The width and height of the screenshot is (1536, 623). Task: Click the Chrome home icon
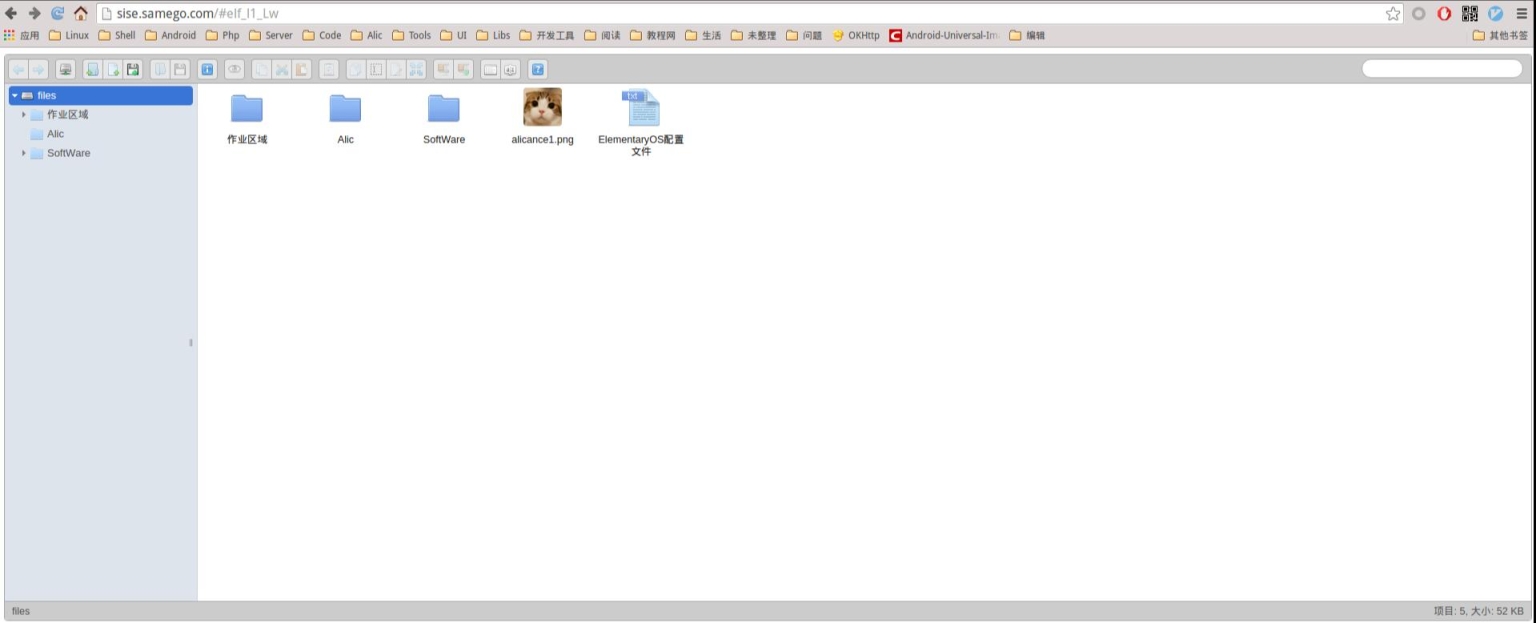coord(81,13)
